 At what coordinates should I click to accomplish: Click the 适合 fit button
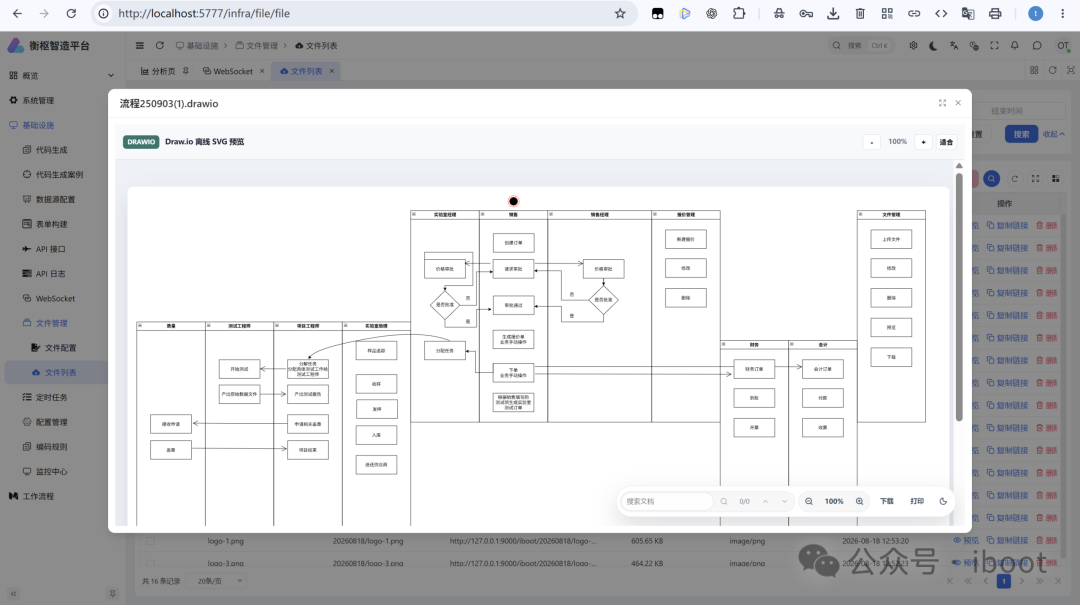[946, 142]
